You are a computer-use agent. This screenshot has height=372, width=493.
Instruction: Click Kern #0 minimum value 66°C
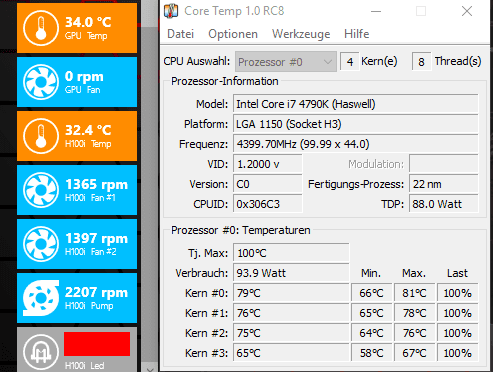pos(371,293)
